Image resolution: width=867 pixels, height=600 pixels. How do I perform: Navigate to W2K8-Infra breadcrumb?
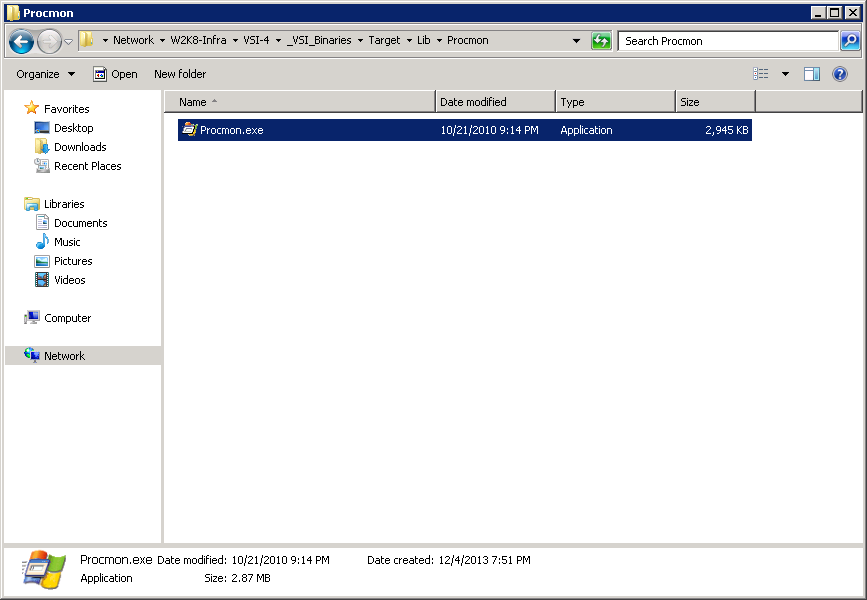(198, 40)
